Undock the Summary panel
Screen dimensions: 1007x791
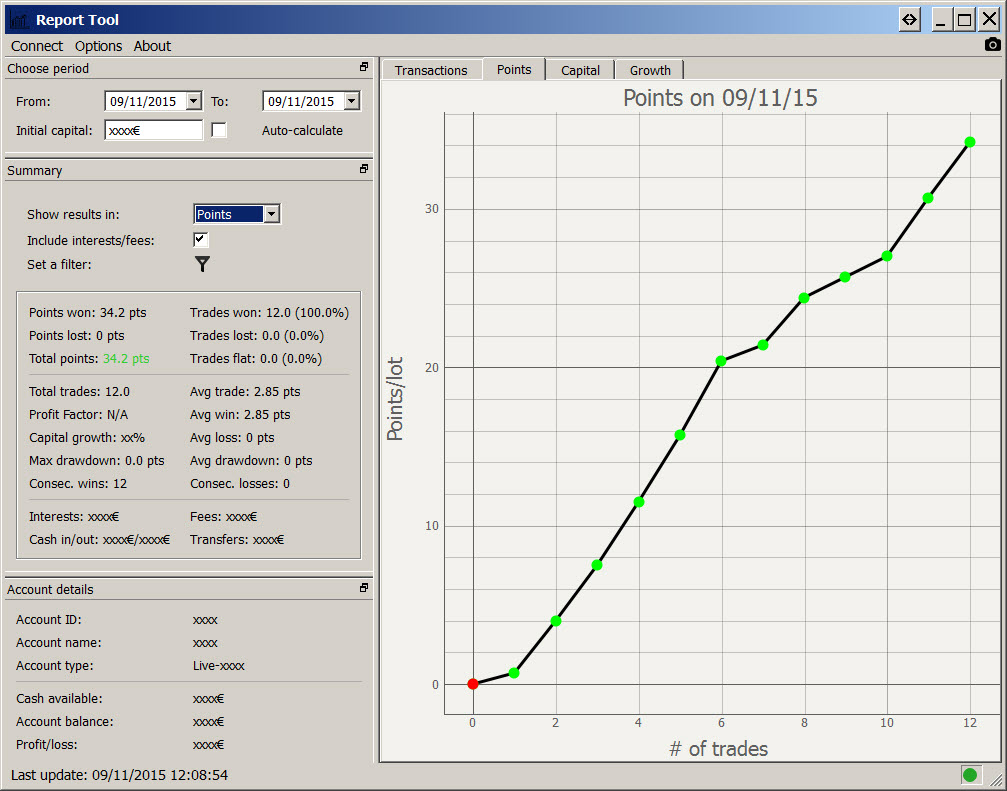364,170
